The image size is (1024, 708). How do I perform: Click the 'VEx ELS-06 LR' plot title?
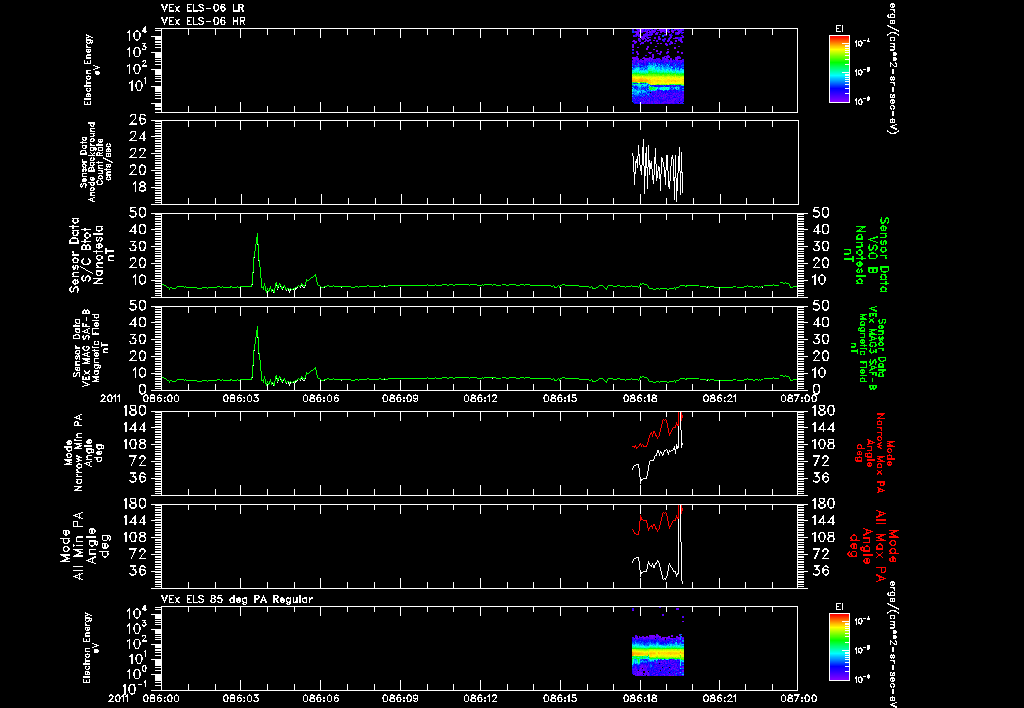tap(203, 8)
